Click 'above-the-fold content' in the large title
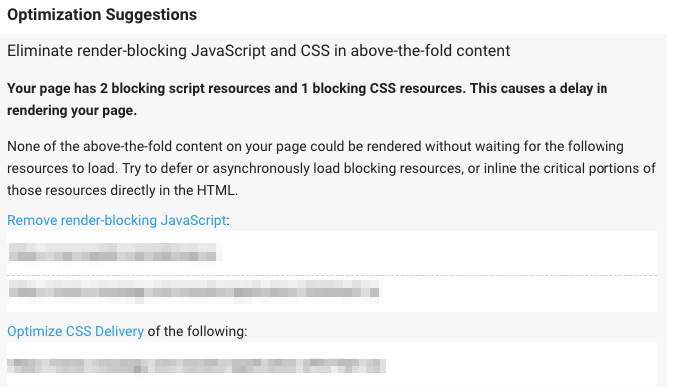 pos(430,51)
